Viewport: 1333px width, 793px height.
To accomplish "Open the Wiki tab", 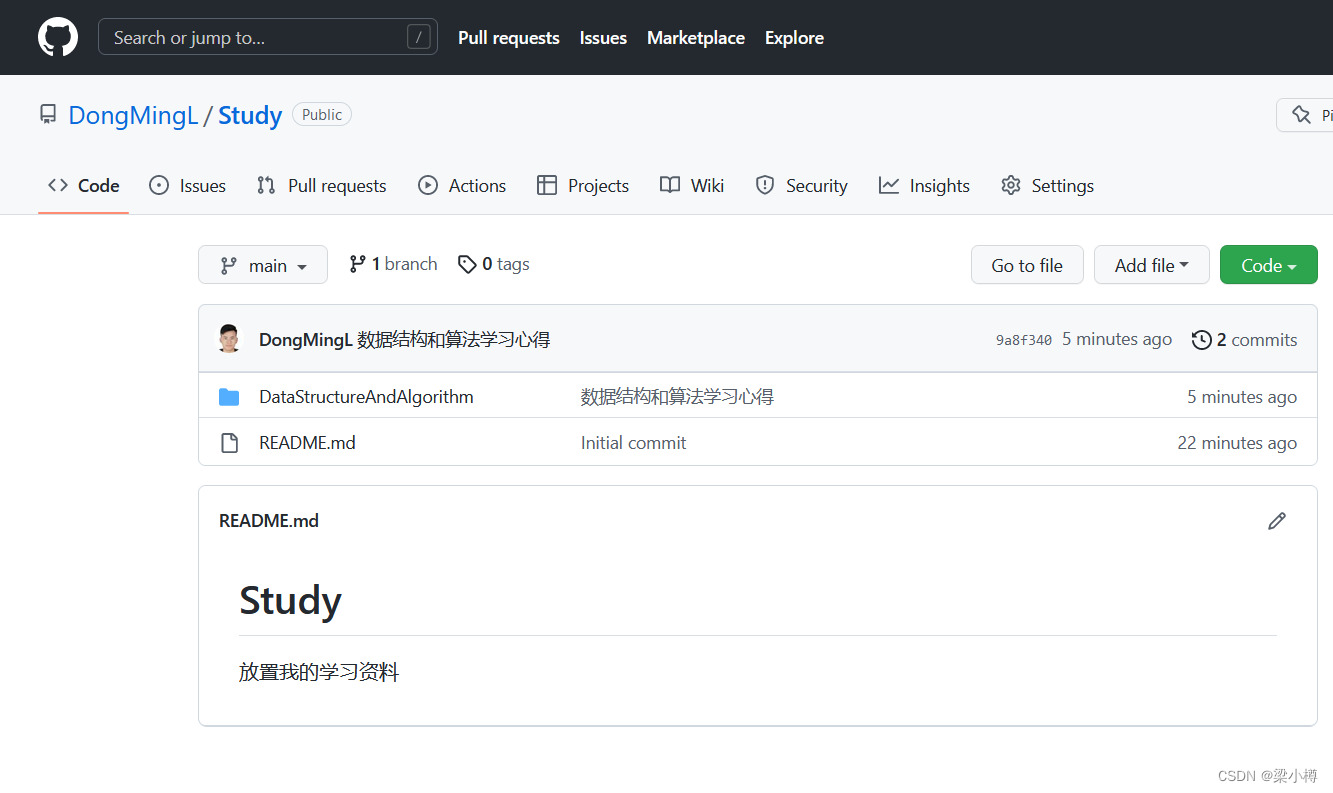I will (692, 186).
